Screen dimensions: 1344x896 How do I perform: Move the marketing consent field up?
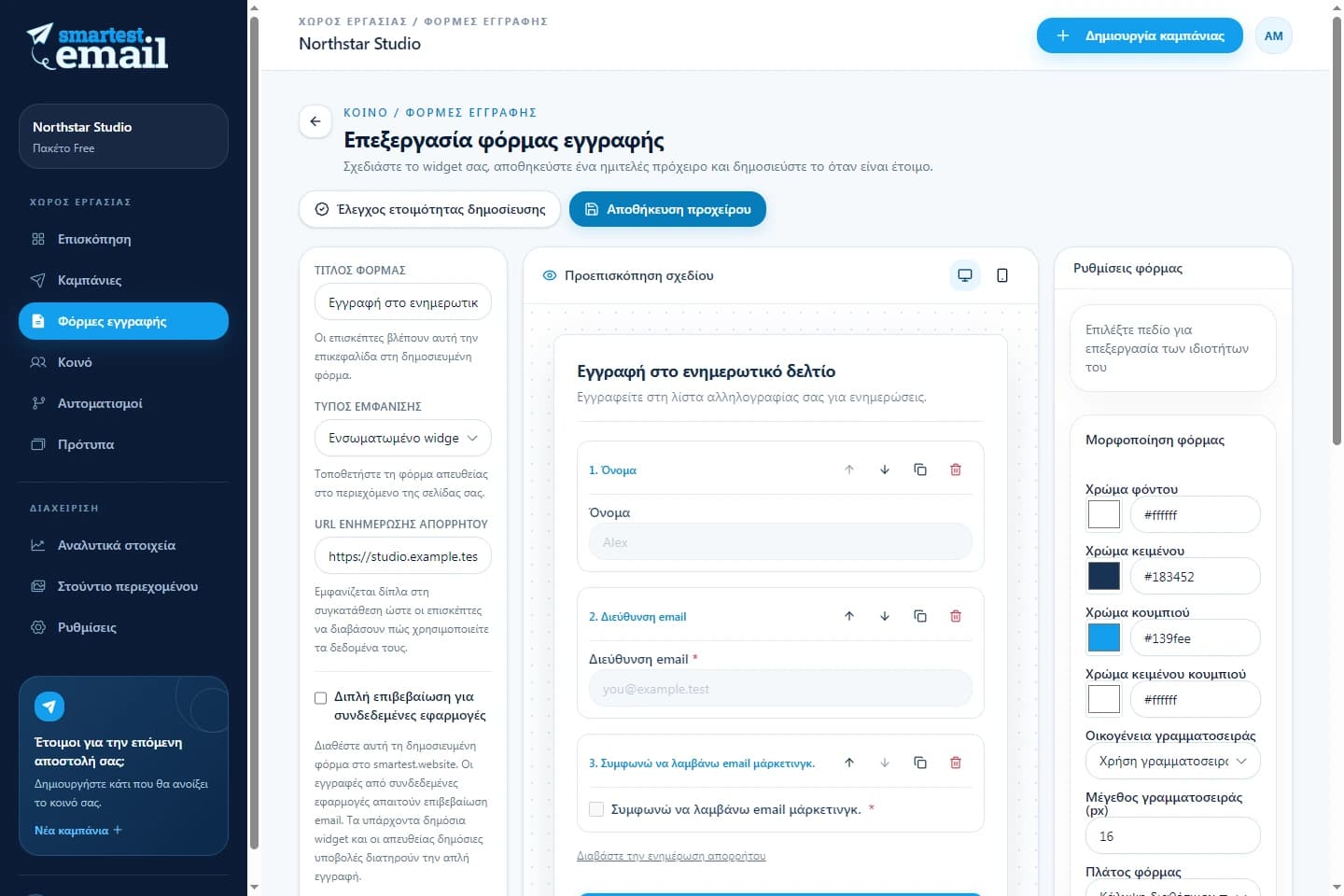point(849,763)
